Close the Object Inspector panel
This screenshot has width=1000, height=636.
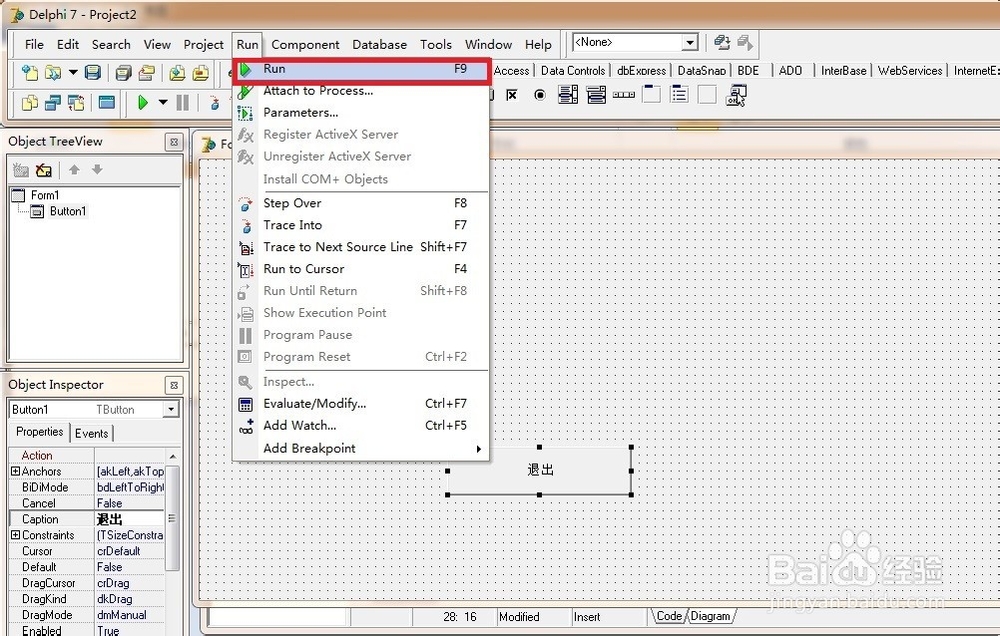(x=173, y=385)
